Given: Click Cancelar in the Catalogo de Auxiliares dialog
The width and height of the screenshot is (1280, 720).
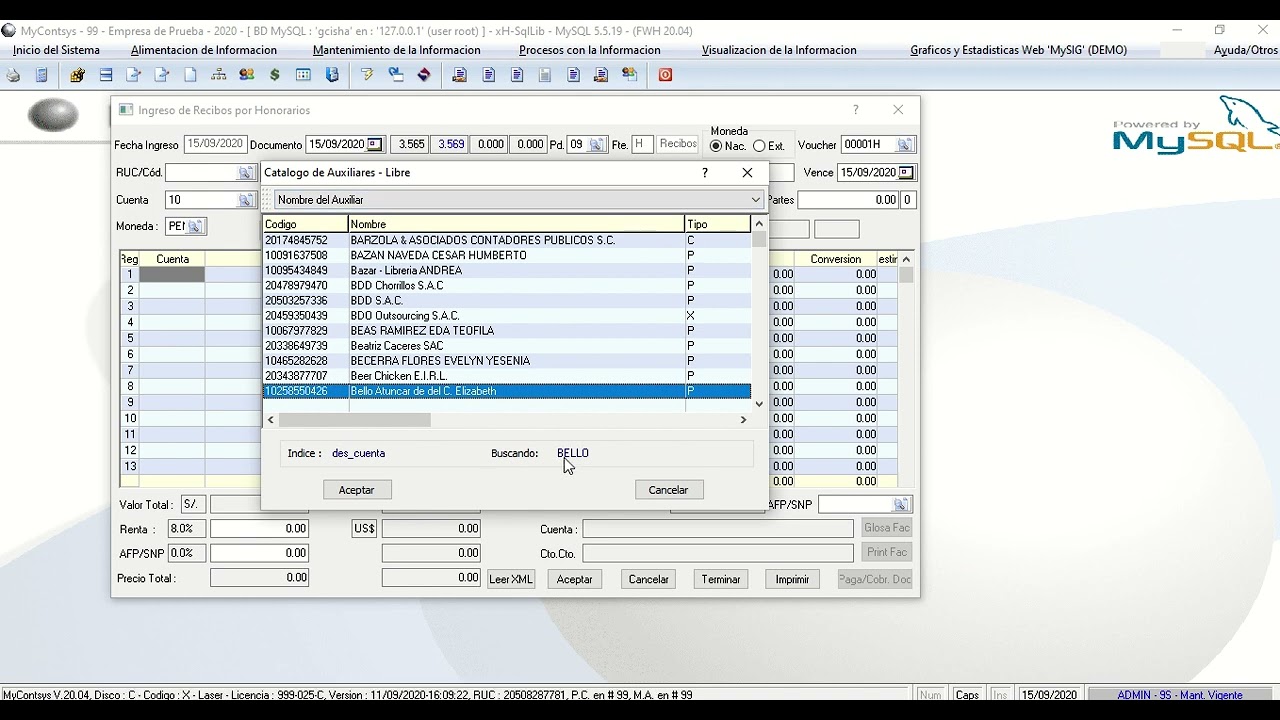Looking at the screenshot, I should point(669,490).
